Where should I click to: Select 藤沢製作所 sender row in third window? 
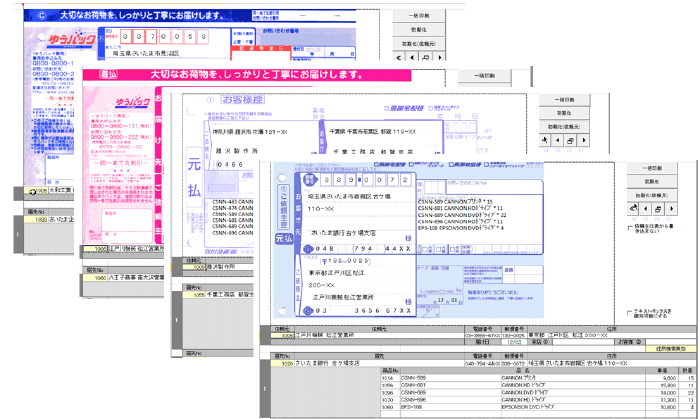[218, 267]
